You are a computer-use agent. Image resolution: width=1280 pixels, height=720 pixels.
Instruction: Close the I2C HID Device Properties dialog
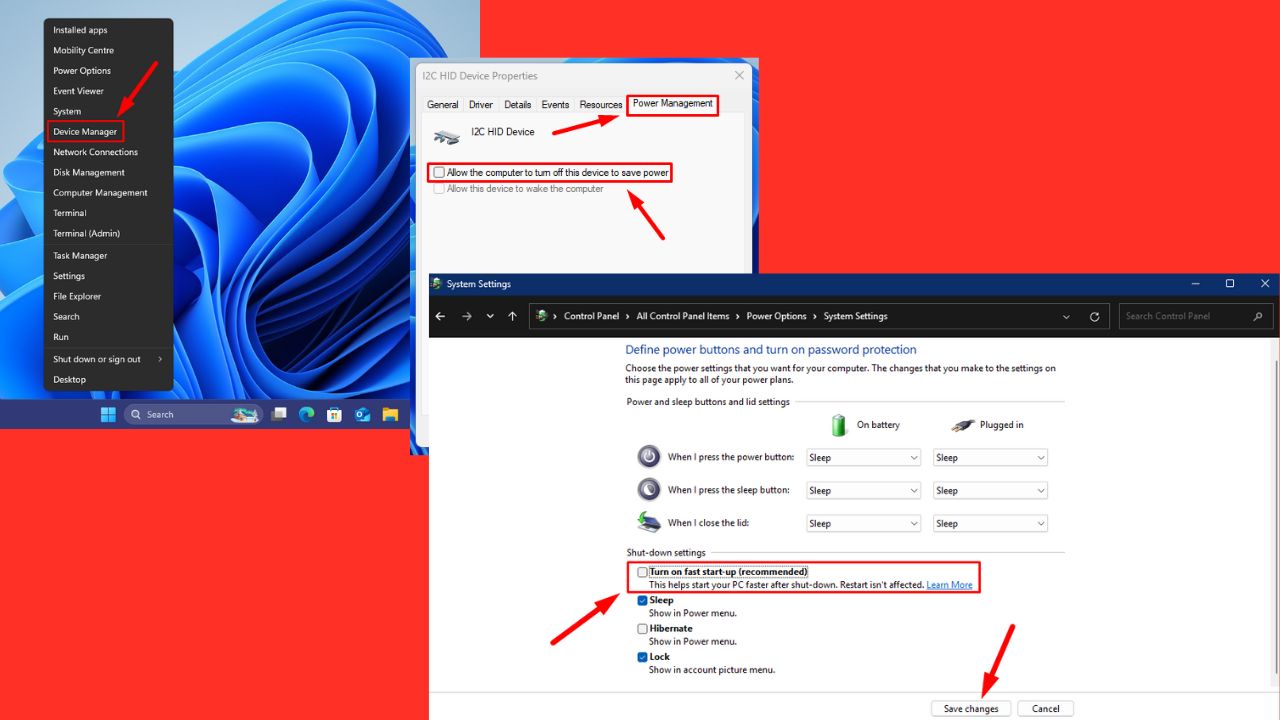click(x=740, y=75)
